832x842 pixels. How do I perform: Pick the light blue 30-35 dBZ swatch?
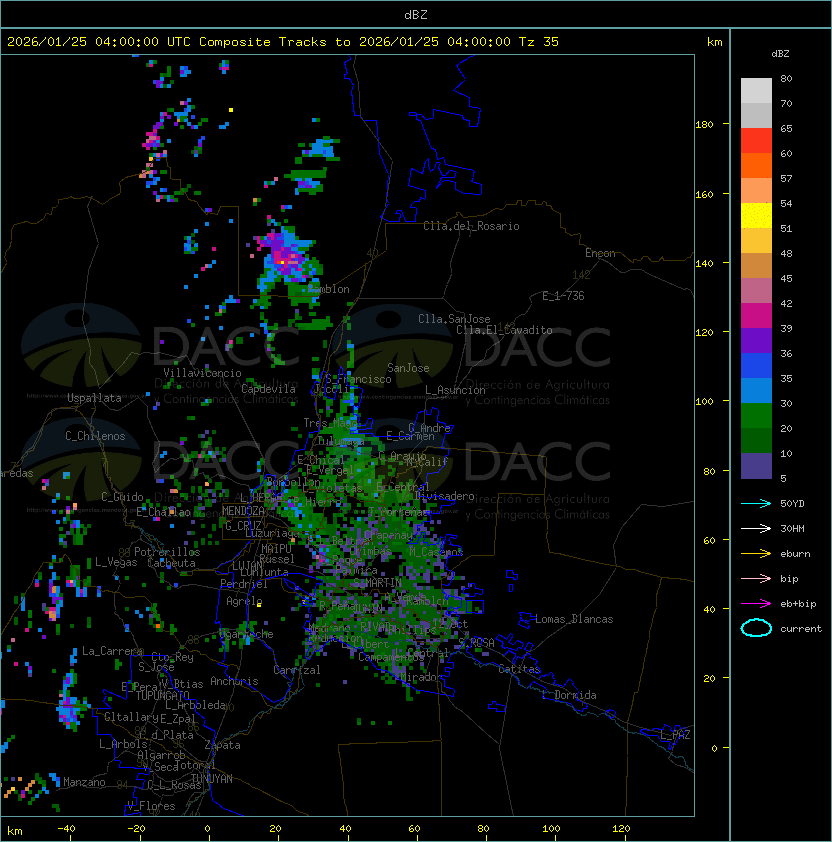756,390
